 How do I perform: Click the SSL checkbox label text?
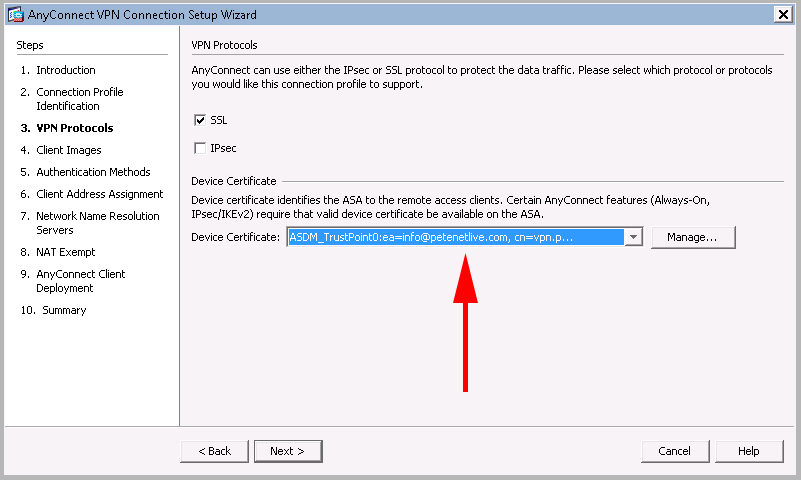[219, 120]
